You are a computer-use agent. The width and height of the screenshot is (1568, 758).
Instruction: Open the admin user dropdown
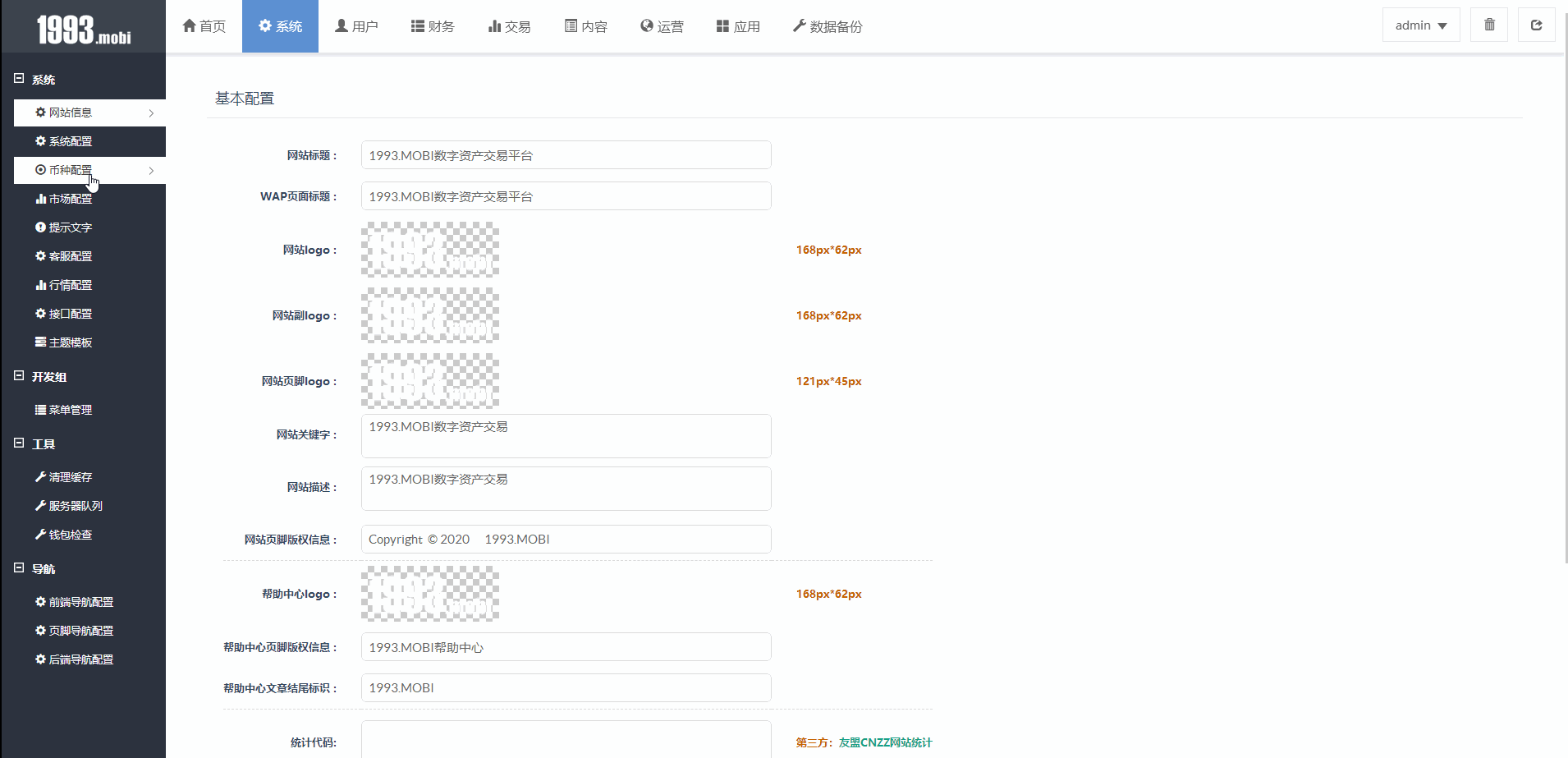tap(1420, 25)
